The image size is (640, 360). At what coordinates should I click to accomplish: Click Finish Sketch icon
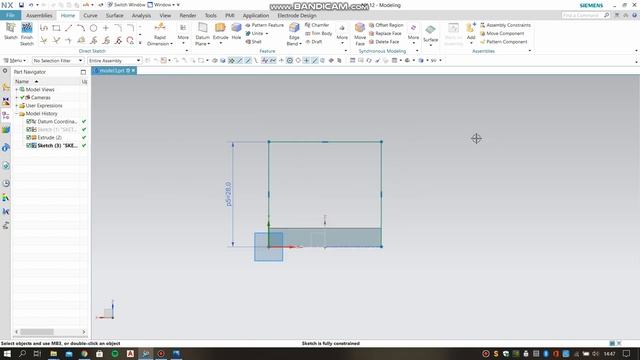tap(27, 28)
